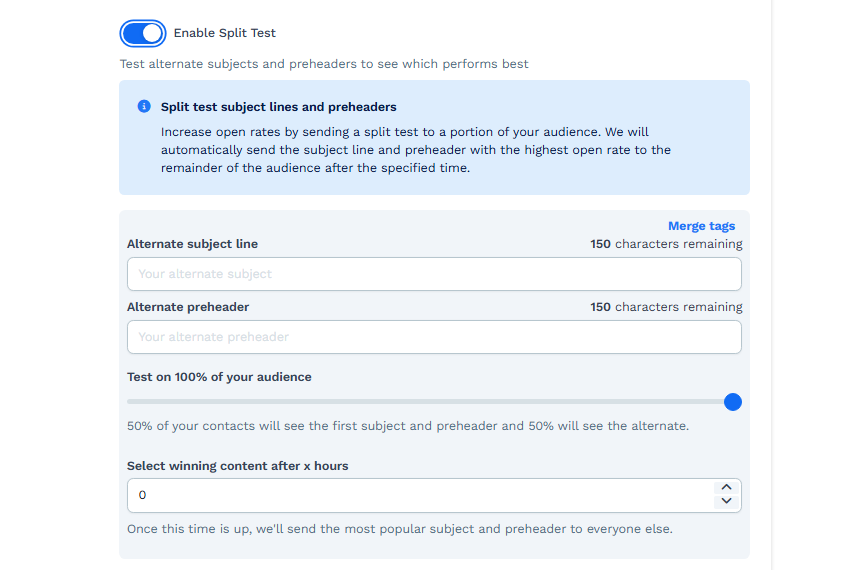Focus the Alternate preheader input field
This screenshot has width=855, height=570.
[x=434, y=337]
